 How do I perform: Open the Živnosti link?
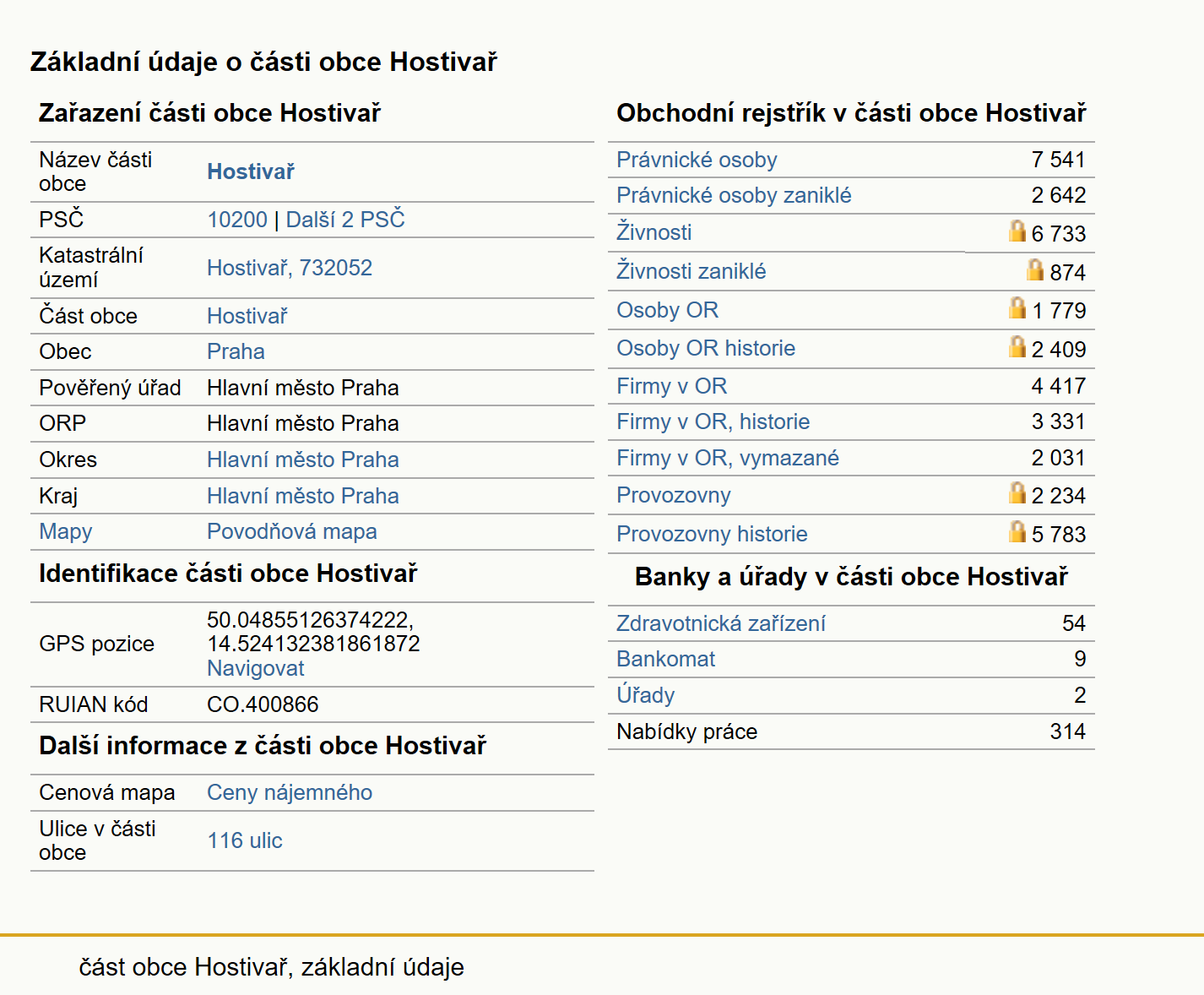tap(654, 232)
